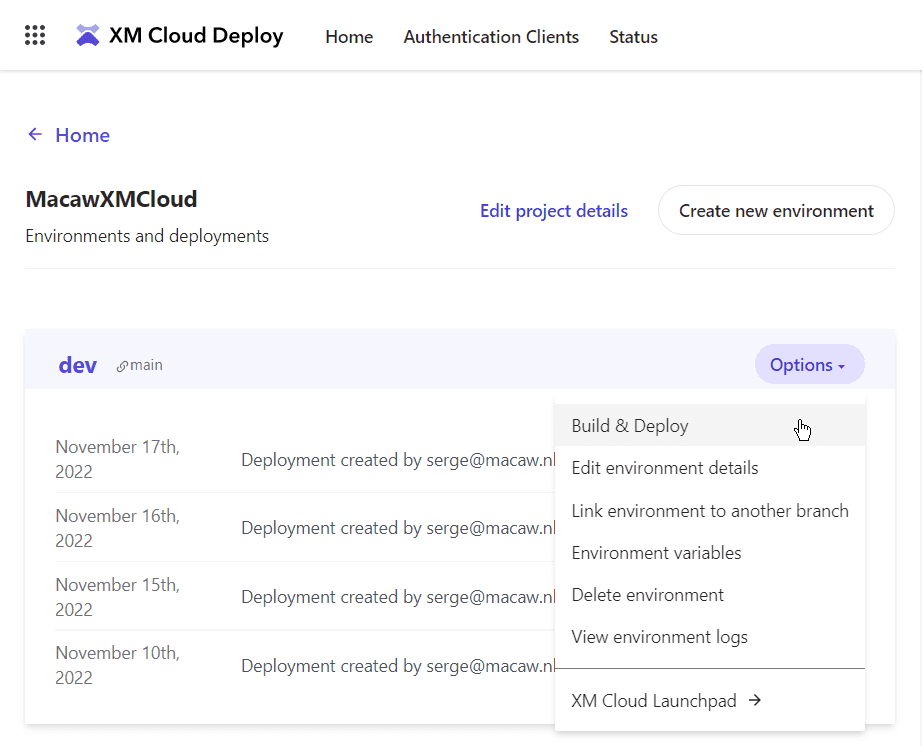Open the dev environment link
The image size is (922, 746).
click(77, 365)
